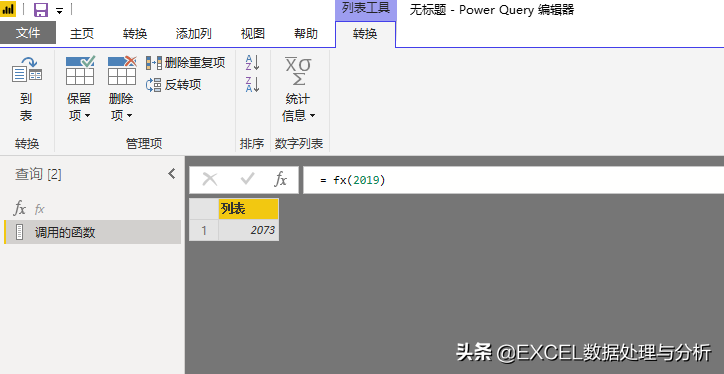Confirm the formula with the checkmark
This screenshot has height=374, width=724.
(247, 180)
